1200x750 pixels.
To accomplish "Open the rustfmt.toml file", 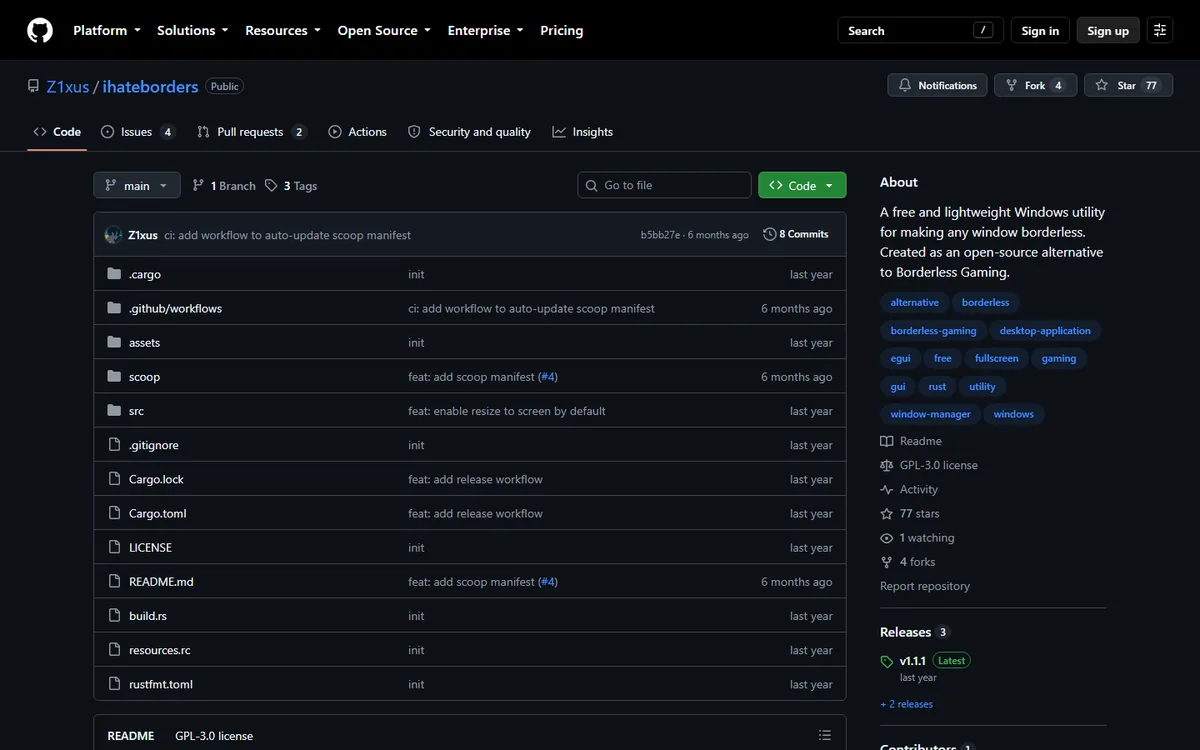I will (161, 685).
